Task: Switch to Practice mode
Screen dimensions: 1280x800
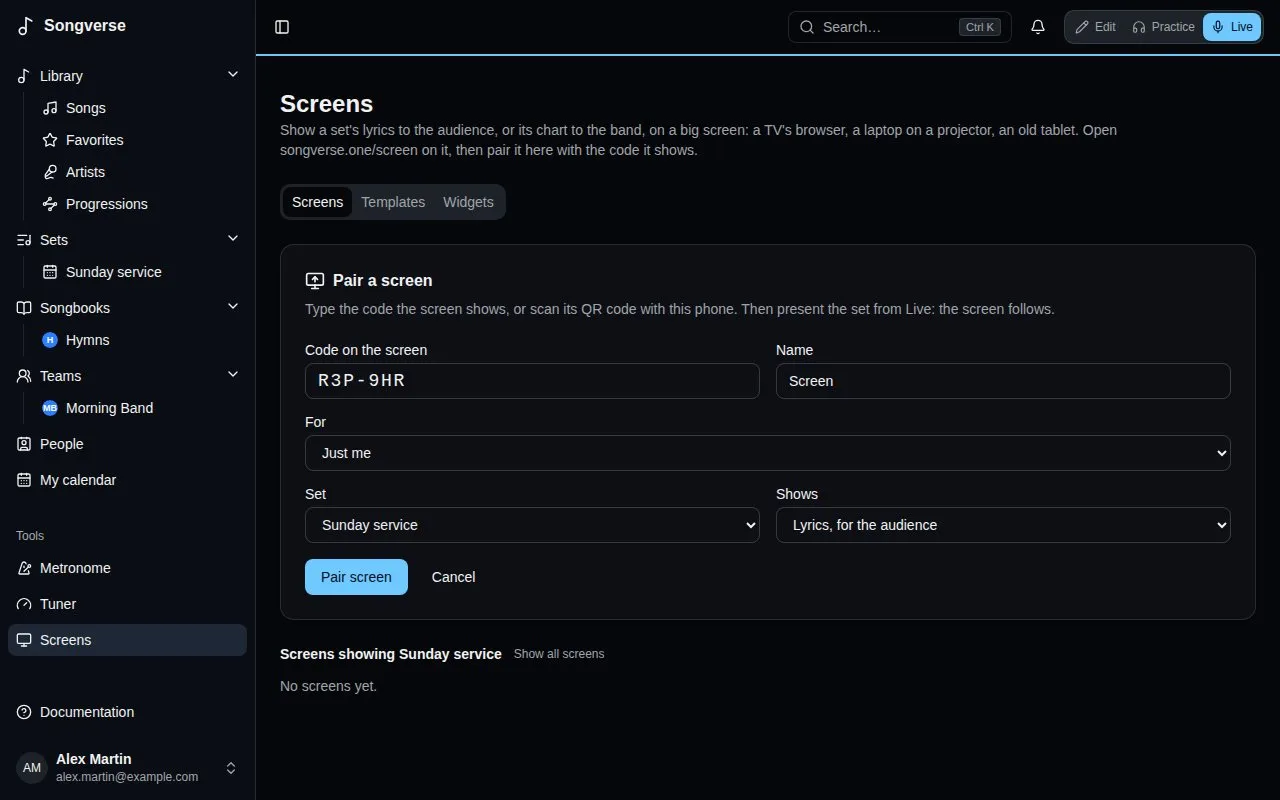Action: click(x=1163, y=27)
